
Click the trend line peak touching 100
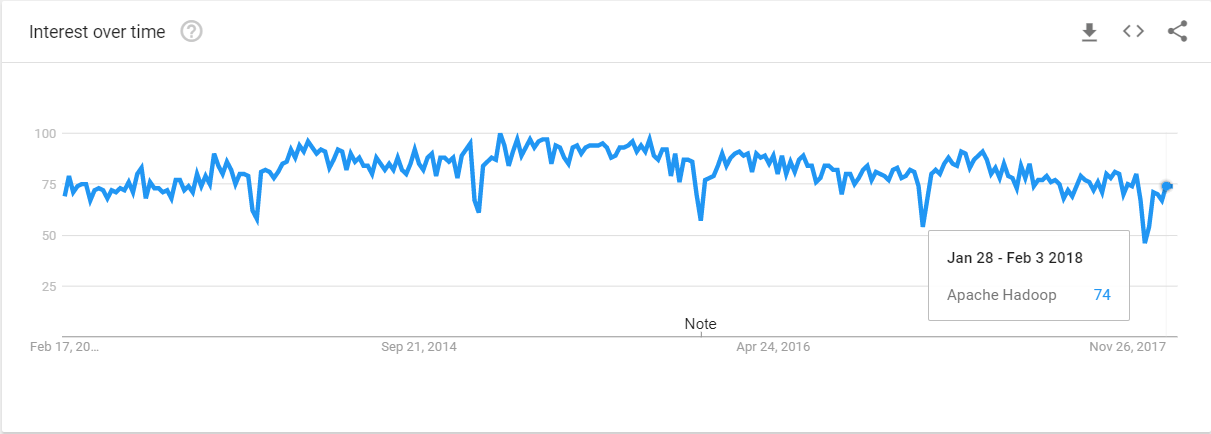point(500,134)
